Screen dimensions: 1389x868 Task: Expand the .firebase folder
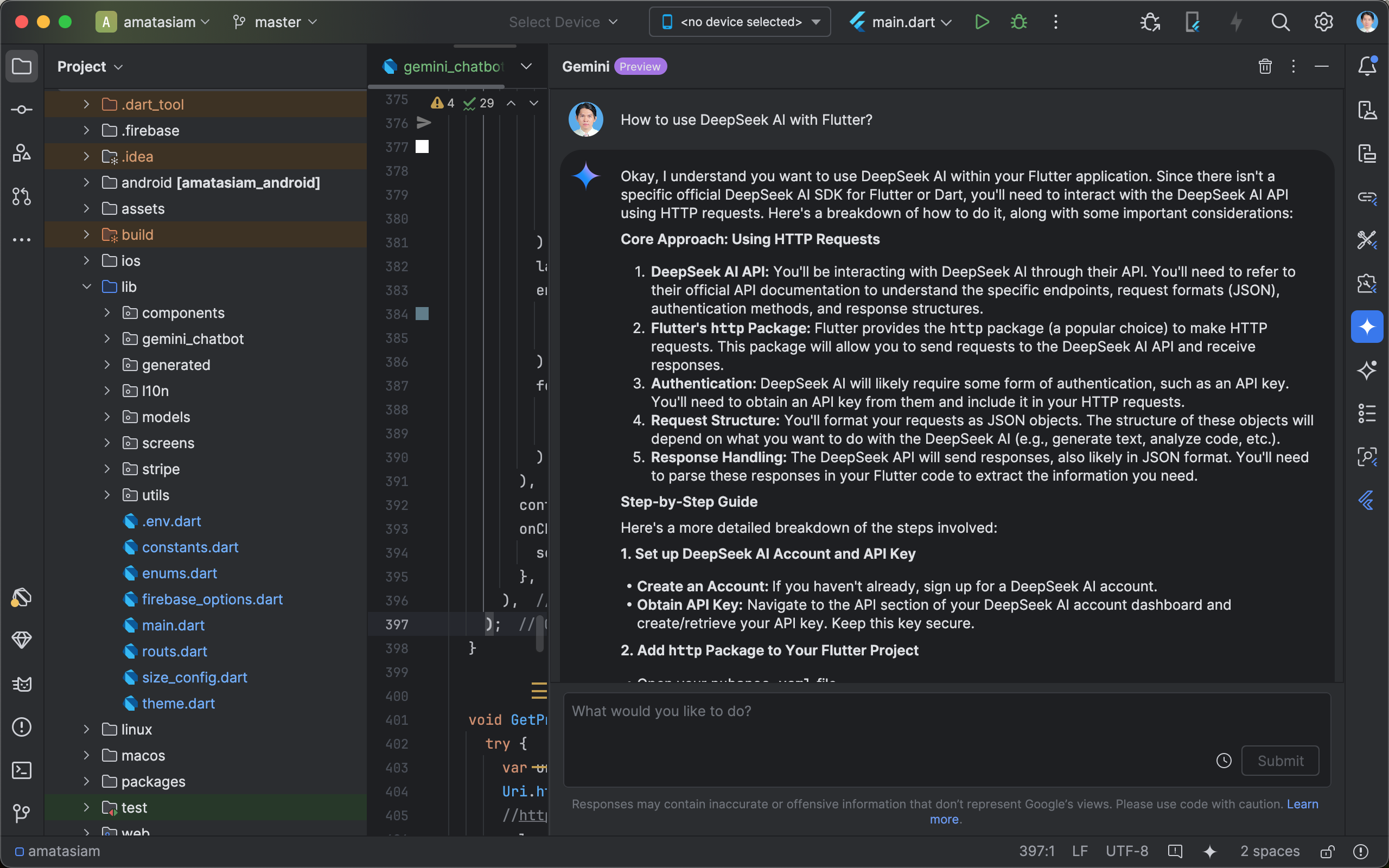coord(86,130)
